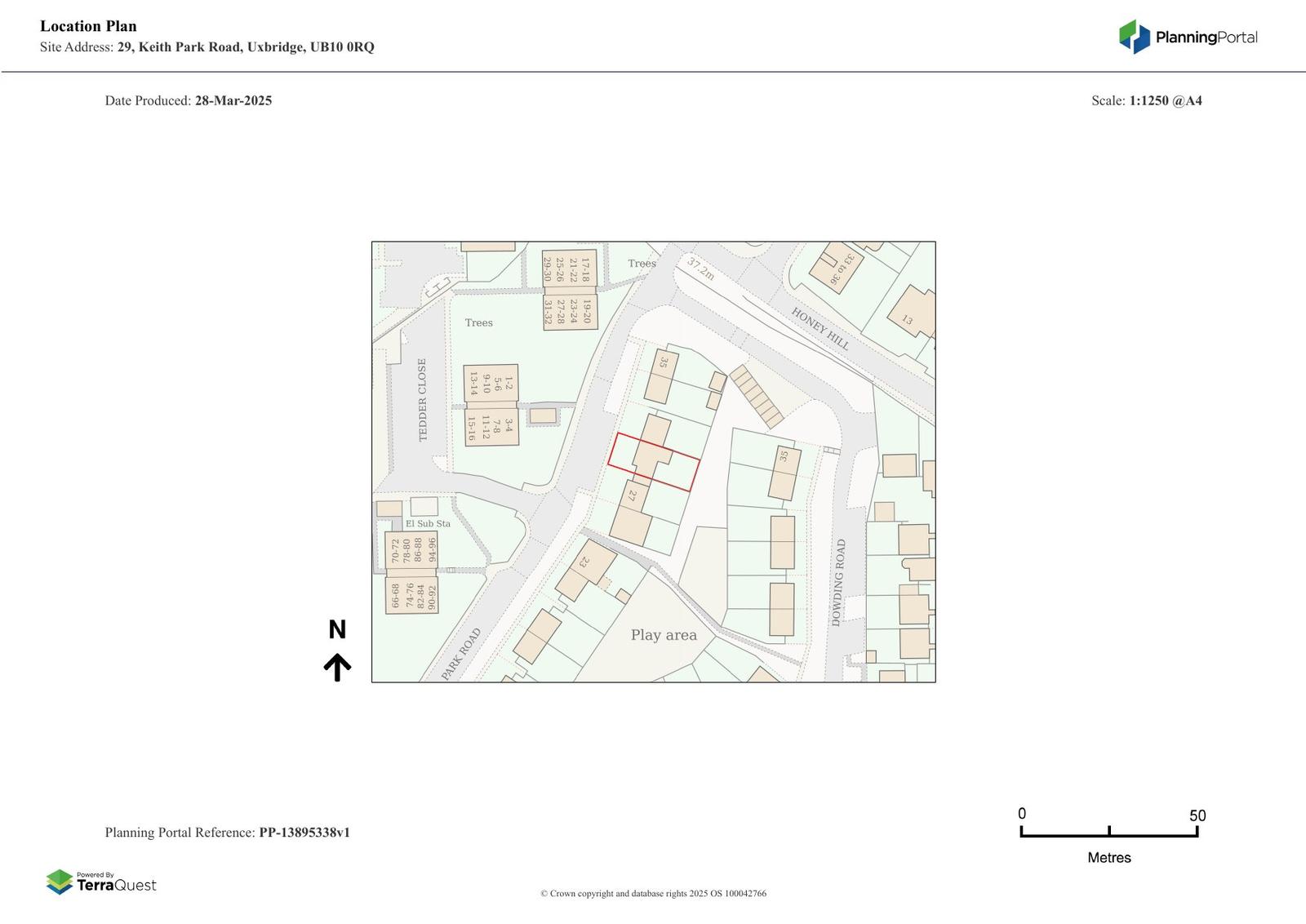The width and height of the screenshot is (1306, 924).
Task: Click the Tedder Close road label
Action: tap(422, 400)
